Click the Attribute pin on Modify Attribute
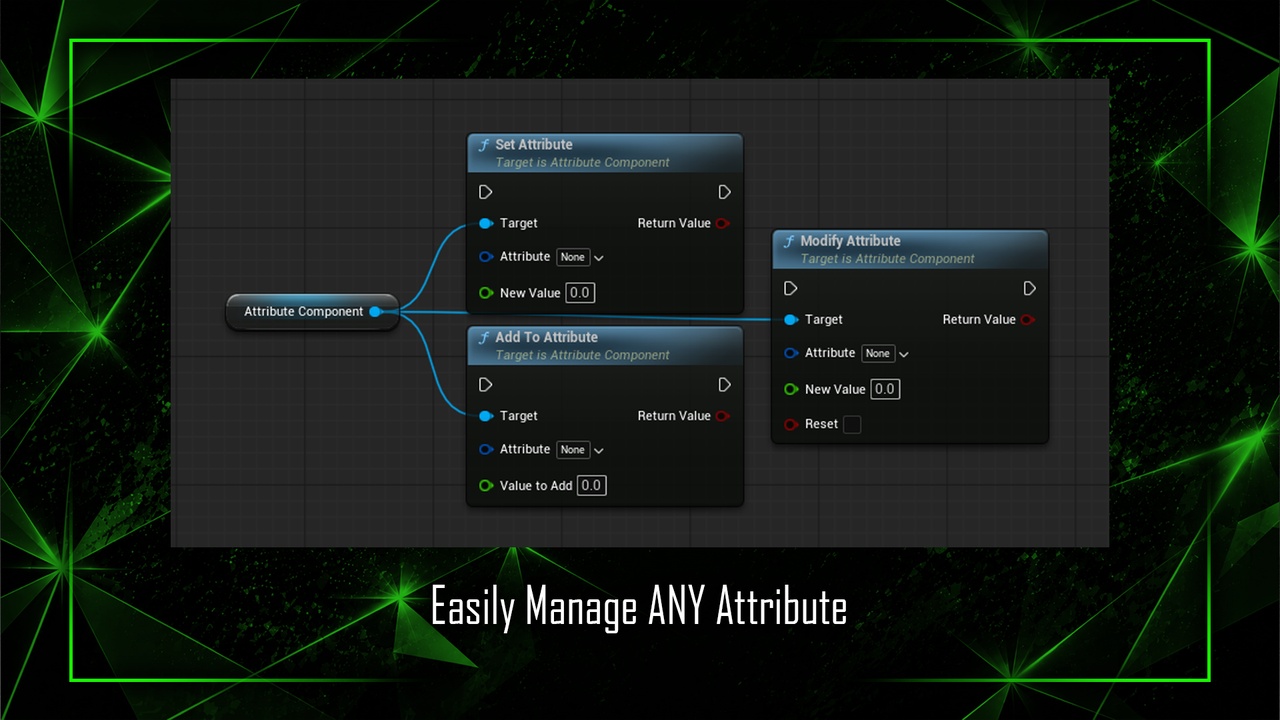 791,353
